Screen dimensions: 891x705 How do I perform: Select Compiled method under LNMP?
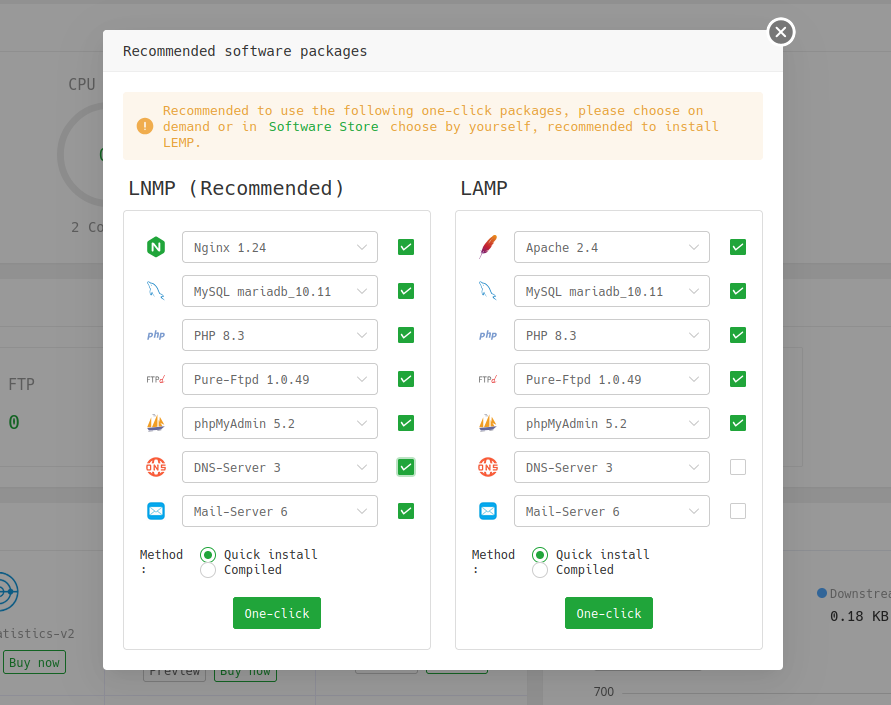click(x=208, y=570)
